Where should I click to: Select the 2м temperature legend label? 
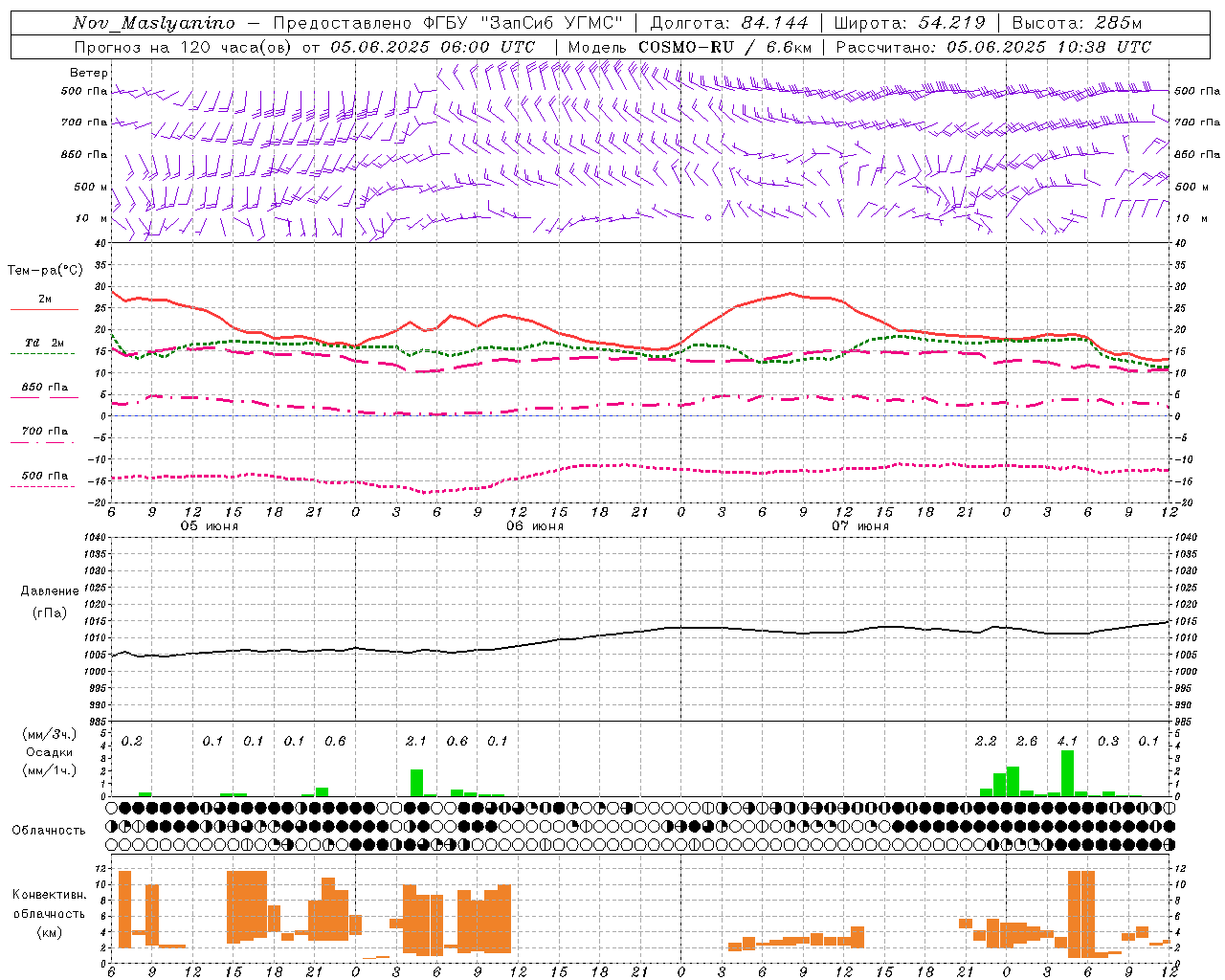click(45, 300)
